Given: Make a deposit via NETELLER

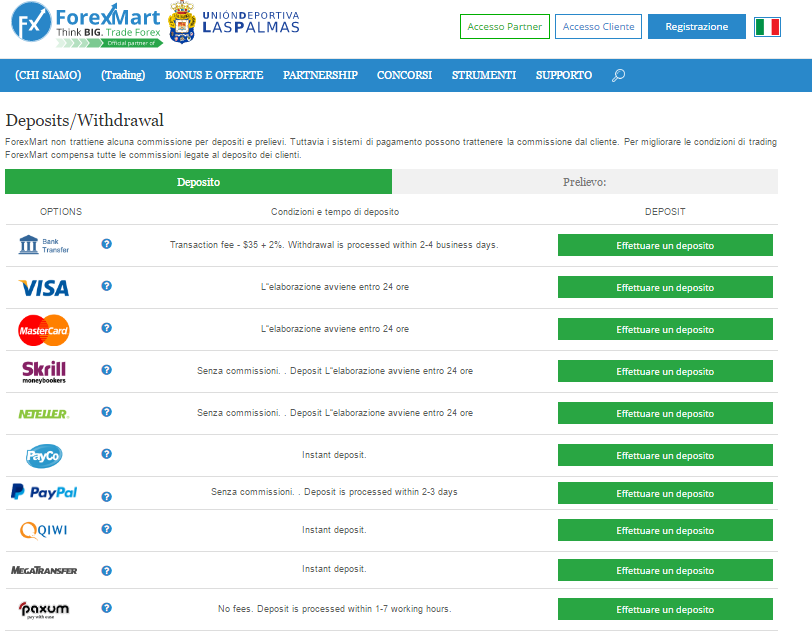Looking at the screenshot, I should pyautogui.click(x=665, y=413).
